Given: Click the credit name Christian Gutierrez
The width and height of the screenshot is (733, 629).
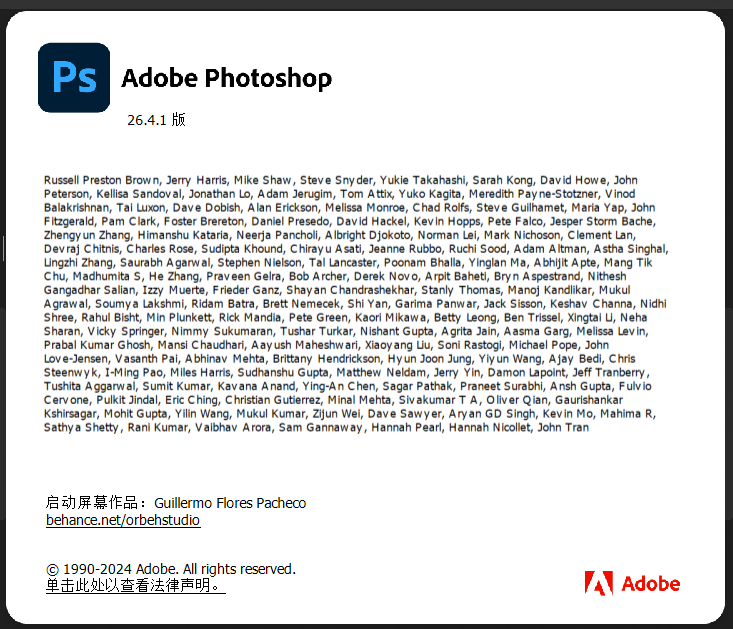Looking at the screenshot, I should coord(273,400).
